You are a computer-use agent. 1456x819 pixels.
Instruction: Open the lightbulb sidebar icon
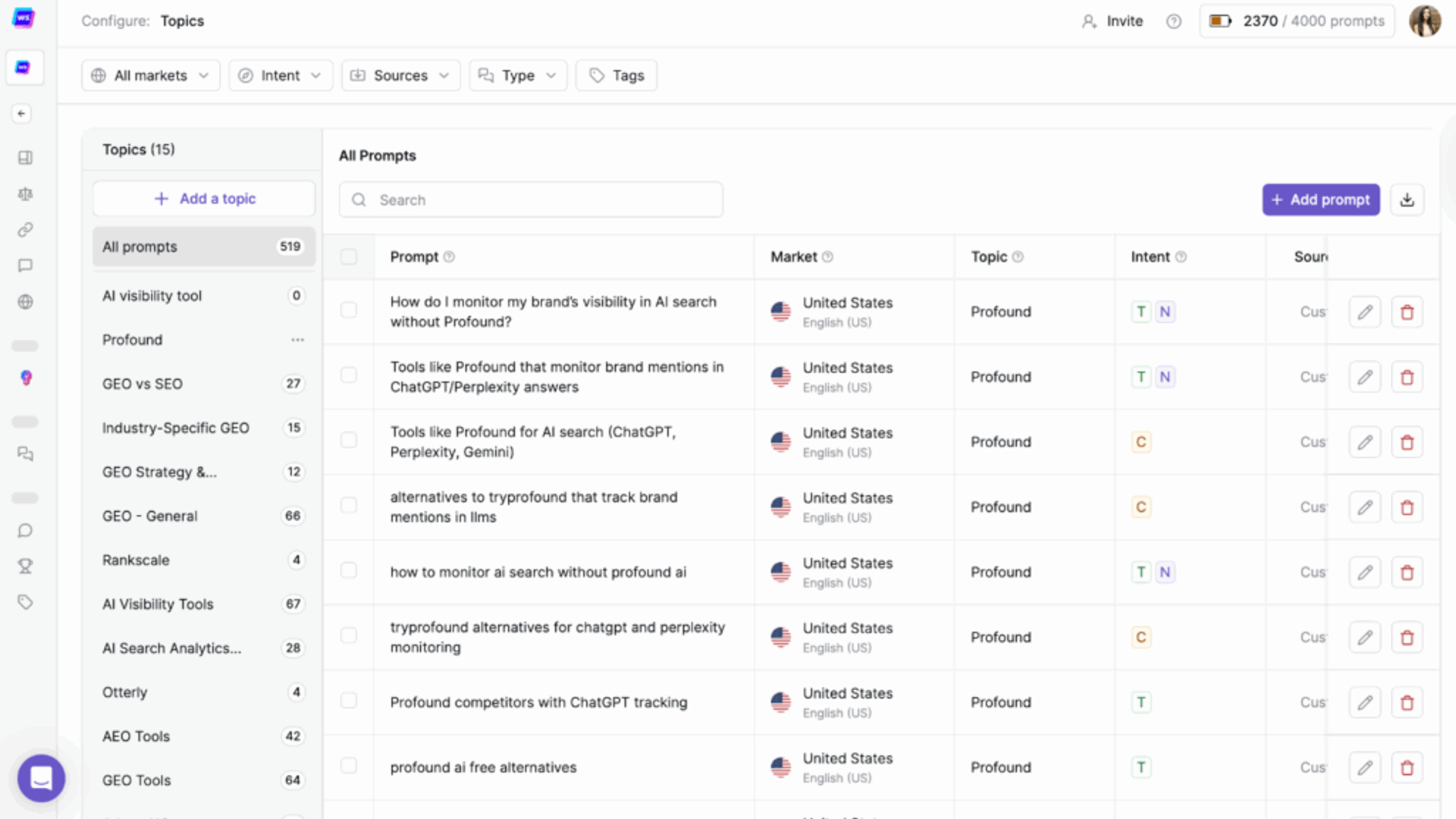(x=26, y=378)
